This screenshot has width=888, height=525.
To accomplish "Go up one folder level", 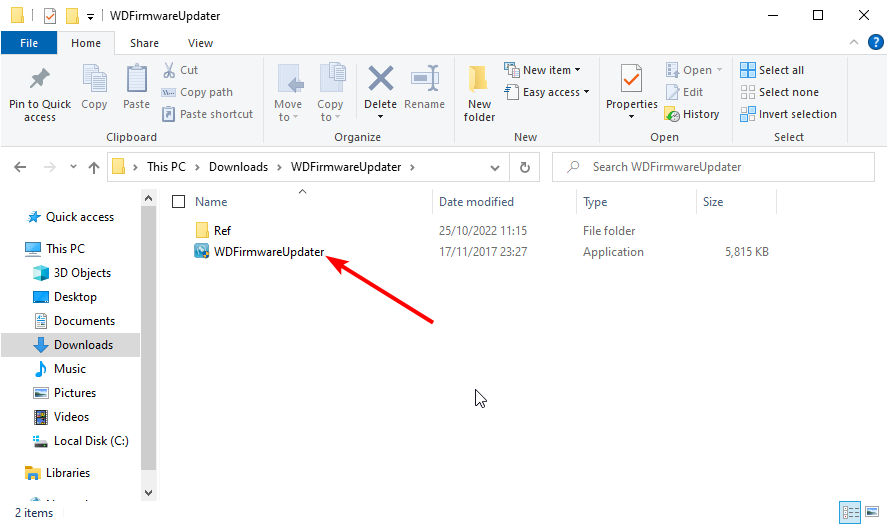I will (x=94, y=167).
